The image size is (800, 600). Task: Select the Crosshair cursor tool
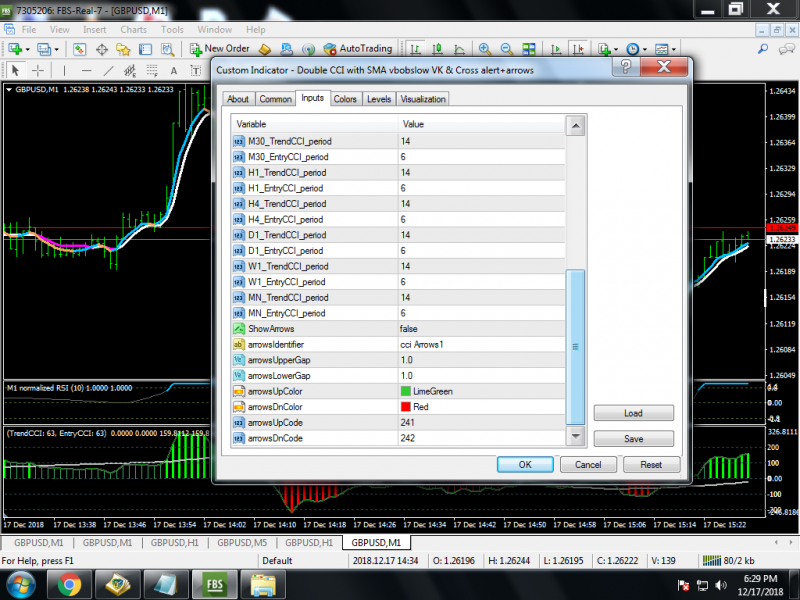(x=38, y=70)
